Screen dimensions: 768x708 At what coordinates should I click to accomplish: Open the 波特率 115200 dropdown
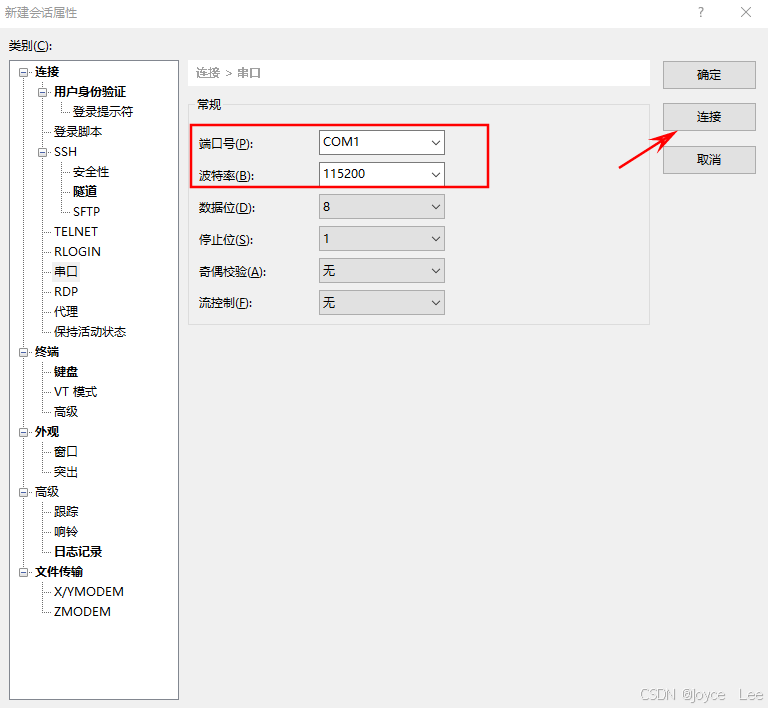382,174
